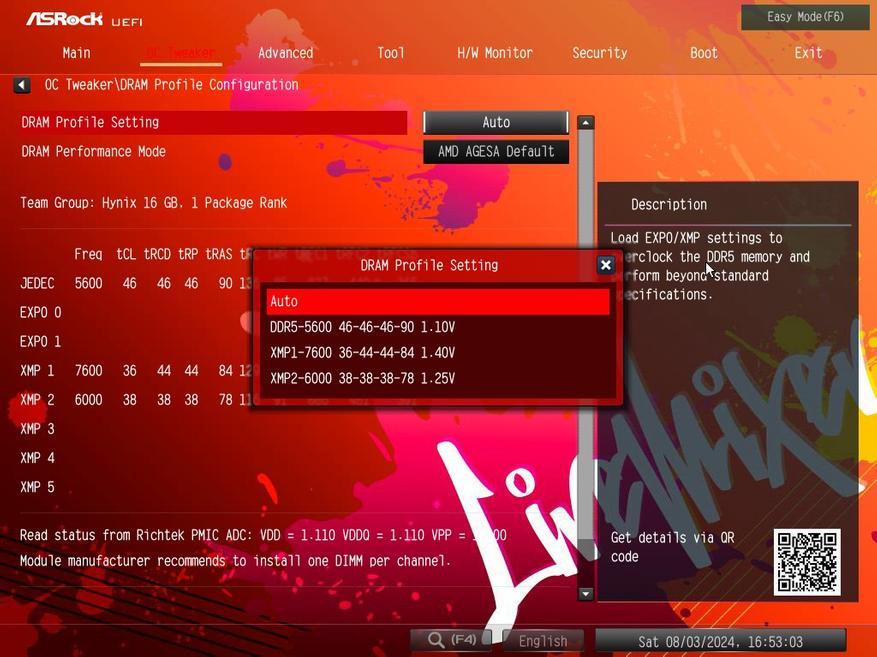Switch to the OC Tweaker tab

[181, 53]
